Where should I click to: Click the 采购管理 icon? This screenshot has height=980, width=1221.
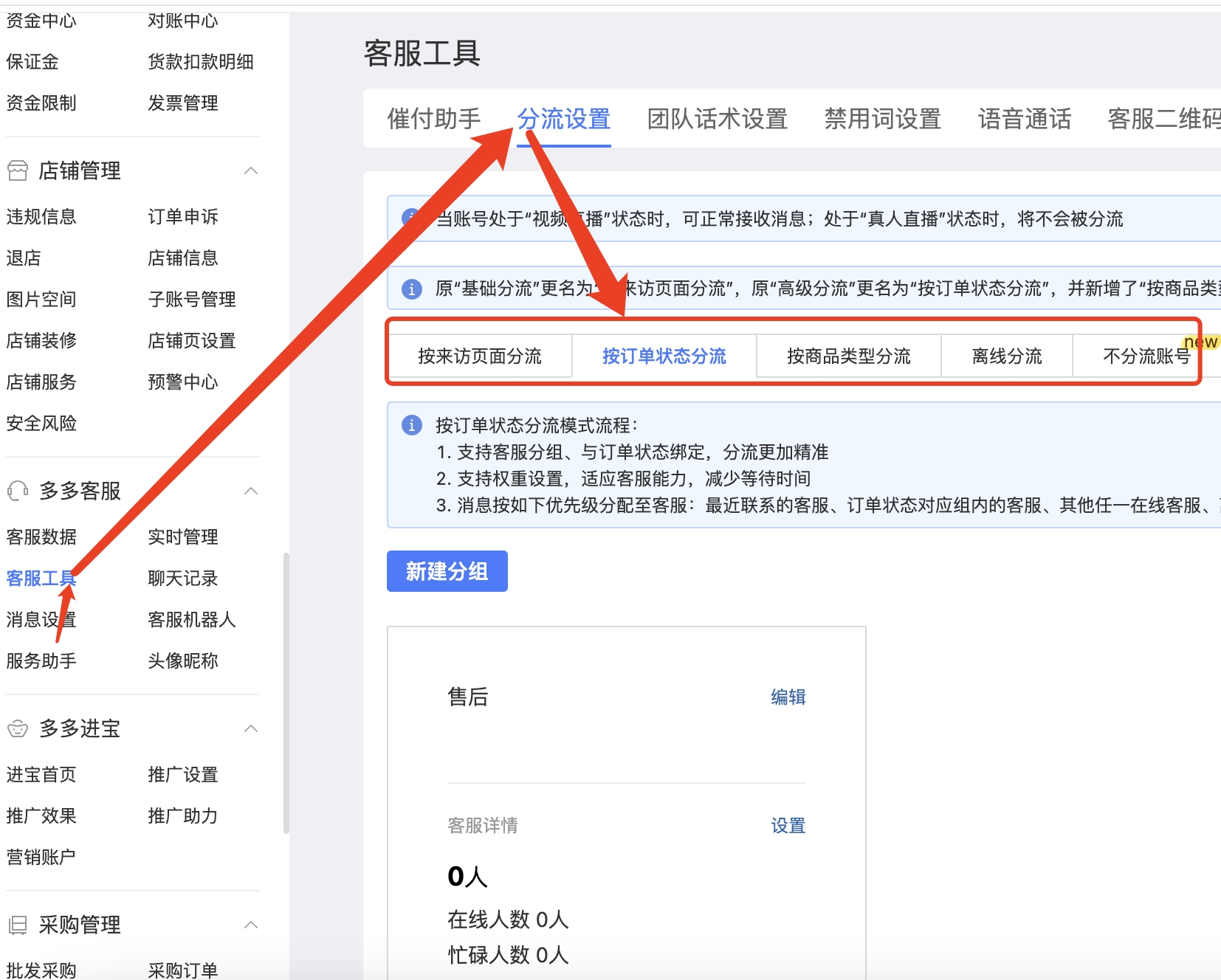[x=18, y=925]
